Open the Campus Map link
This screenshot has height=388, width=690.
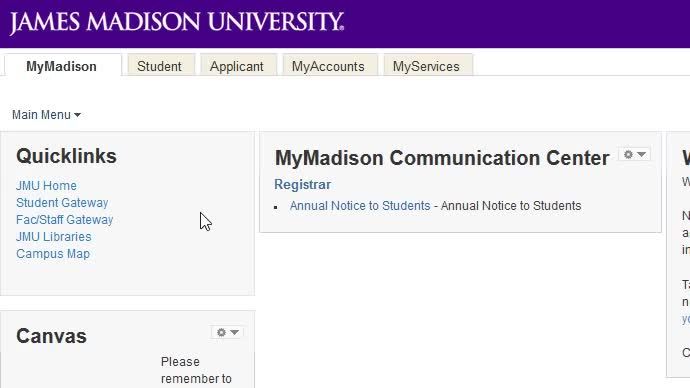coord(53,254)
